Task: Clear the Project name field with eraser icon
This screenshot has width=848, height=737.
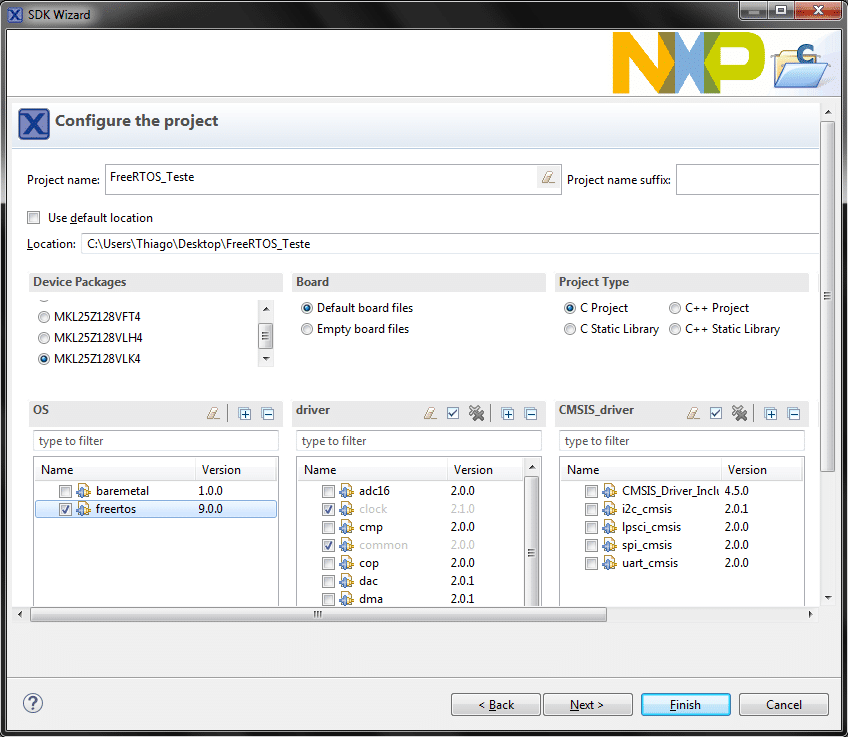Action: [548, 177]
